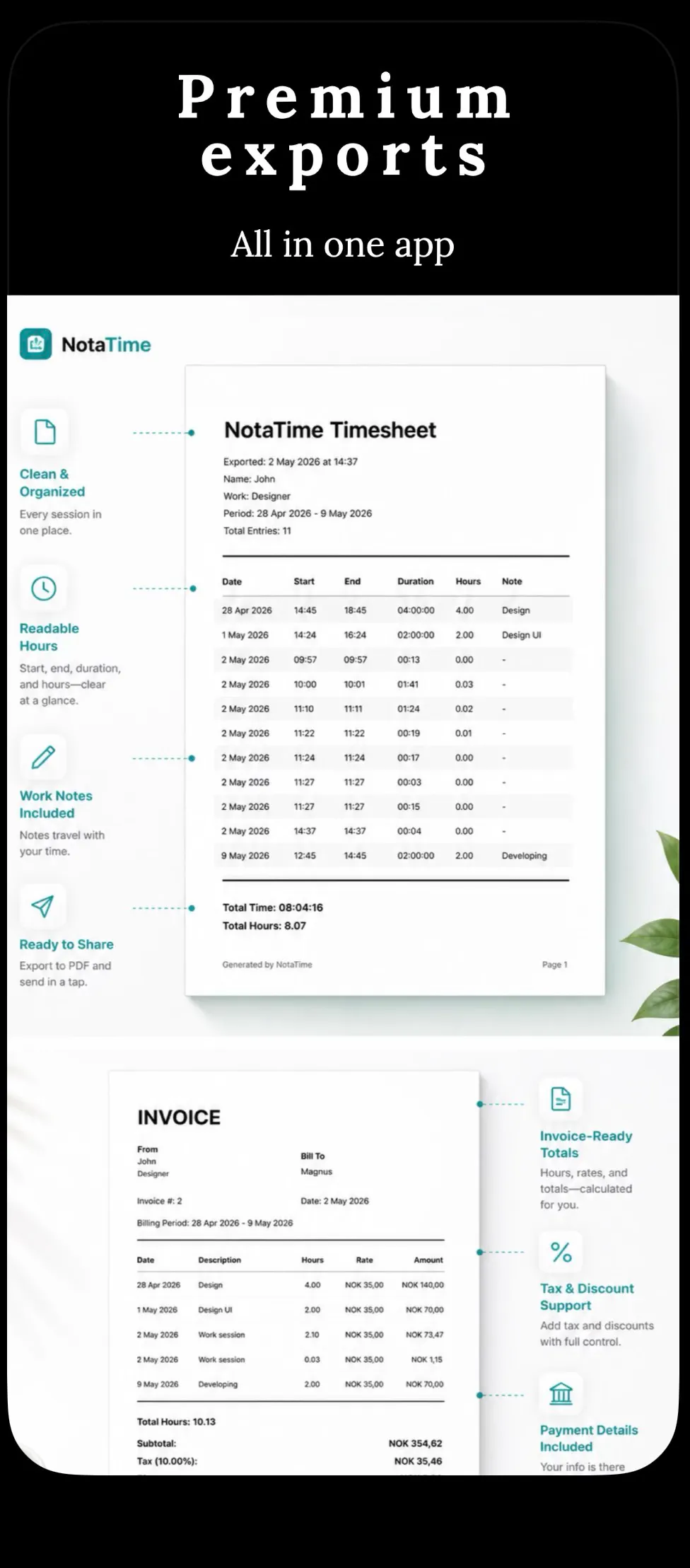Image resolution: width=690 pixels, height=1568 pixels.
Task: Click the Invoice-Ready Totals document icon
Action: click(561, 1099)
